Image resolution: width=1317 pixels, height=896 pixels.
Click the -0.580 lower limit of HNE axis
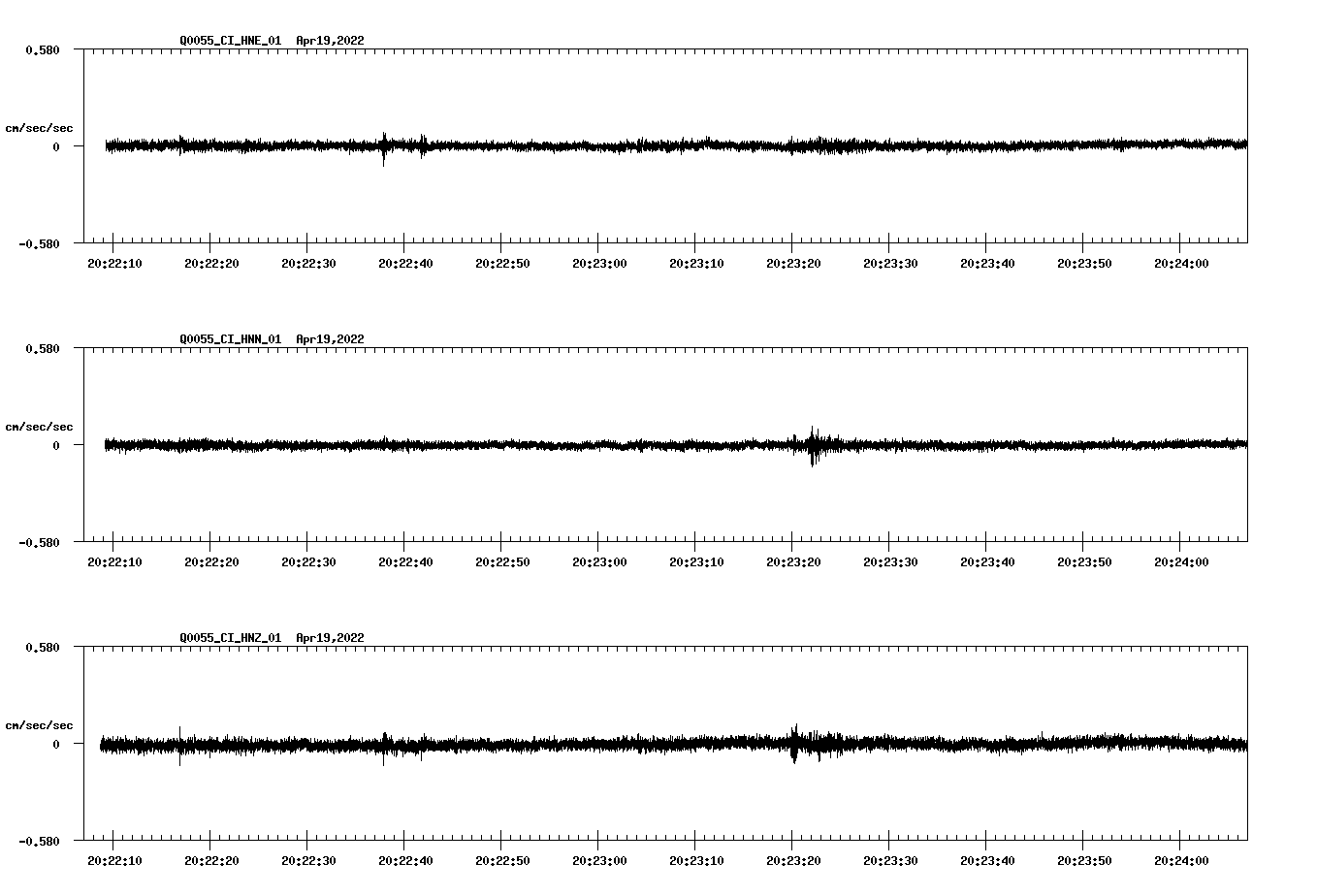point(40,243)
